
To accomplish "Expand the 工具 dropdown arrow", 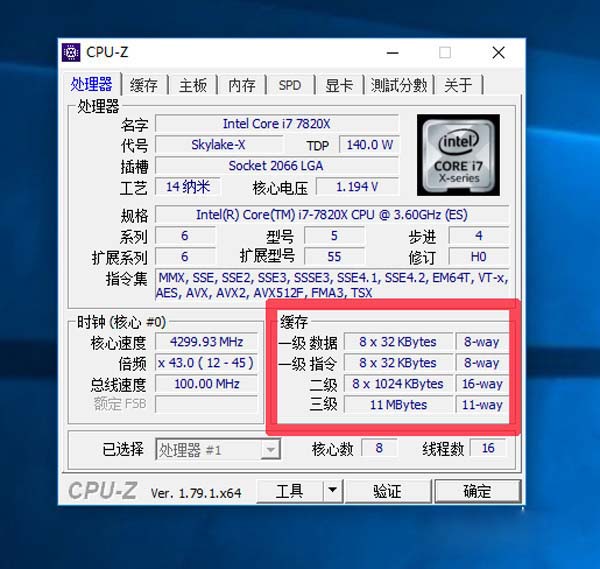I will 333,491.
